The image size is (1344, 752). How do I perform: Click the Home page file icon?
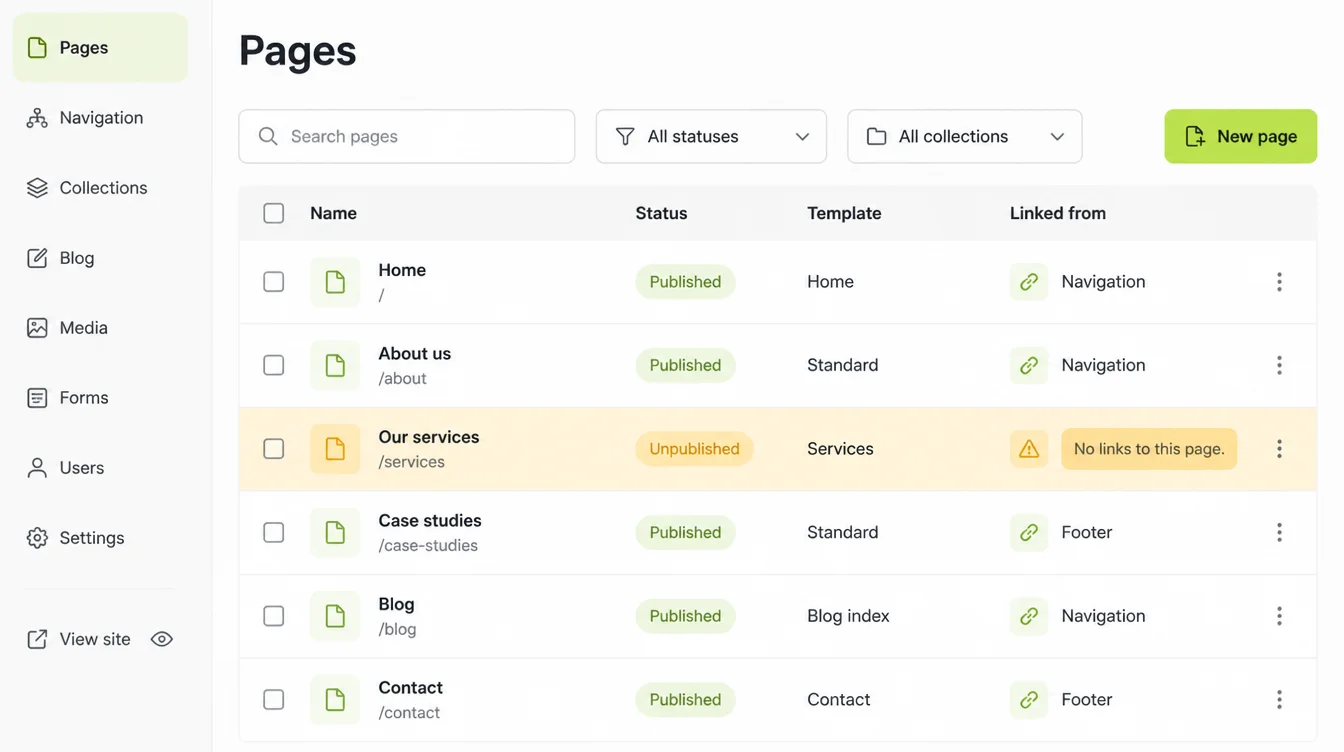pyautogui.click(x=335, y=282)
